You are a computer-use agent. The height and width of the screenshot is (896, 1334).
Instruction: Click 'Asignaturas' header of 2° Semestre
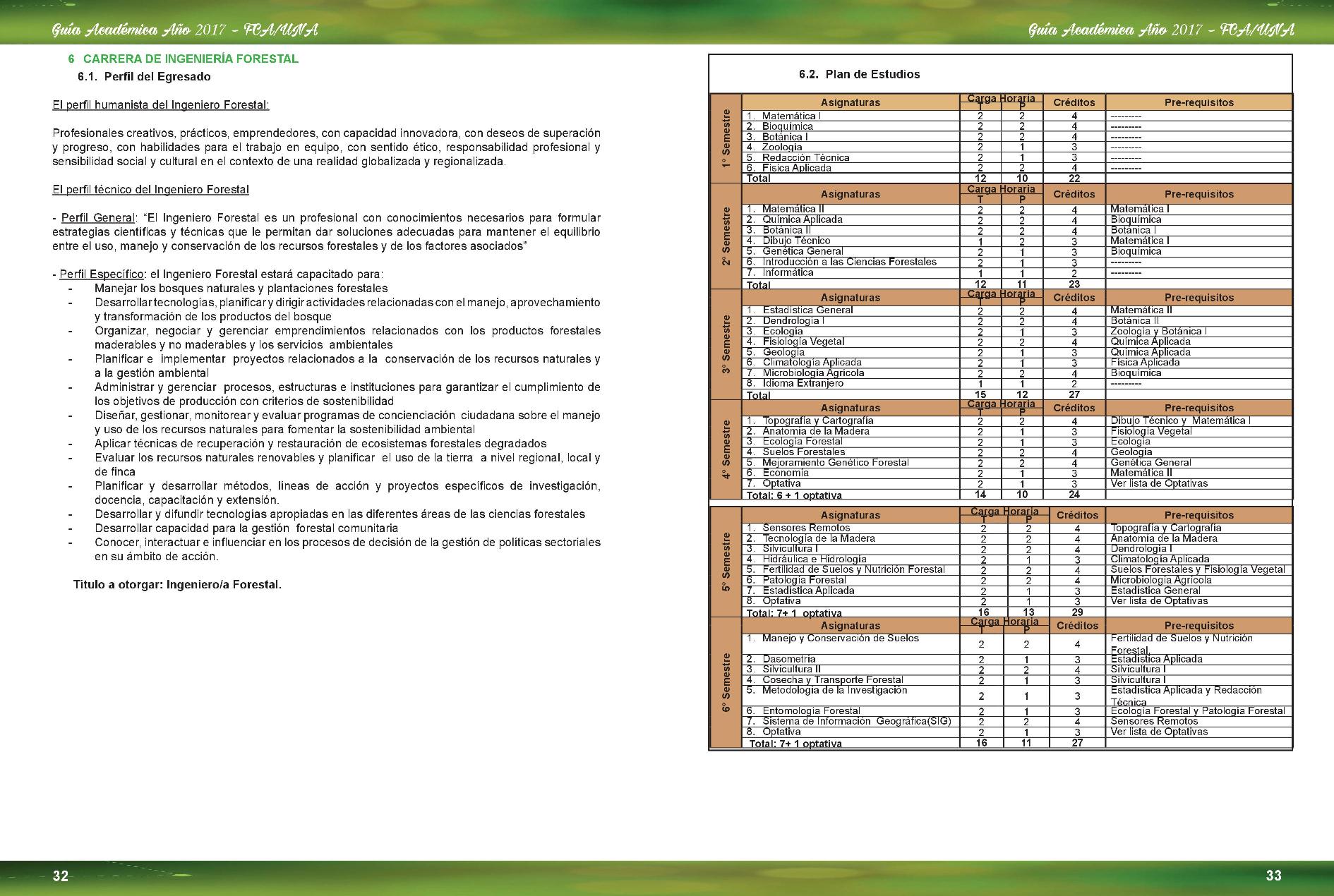click(851, 194)
